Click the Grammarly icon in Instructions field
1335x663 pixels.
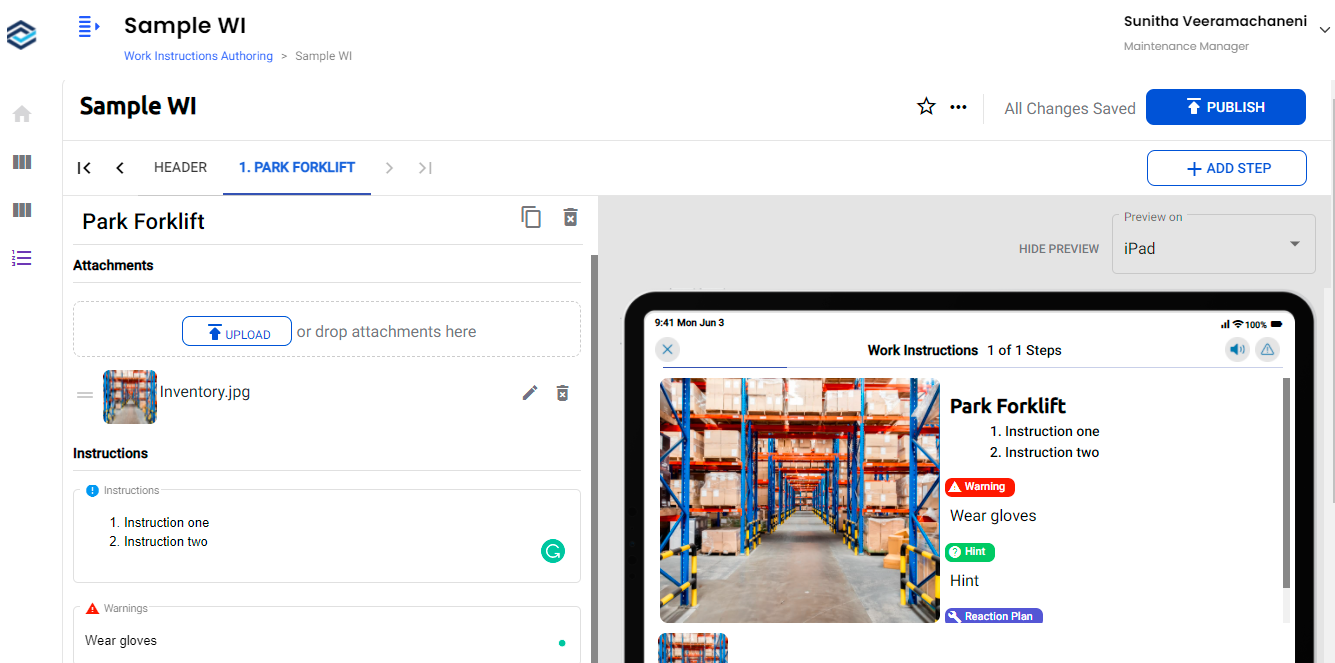tap(553, 550)
